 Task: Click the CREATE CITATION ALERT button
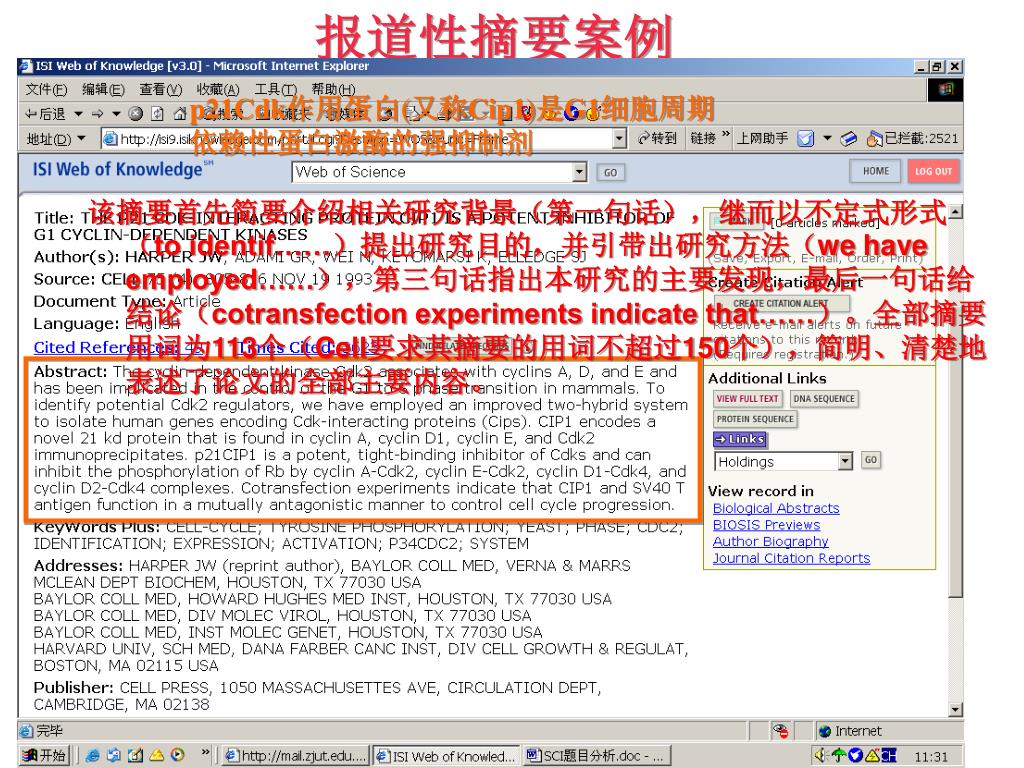pyautogui.click(x=780, y=303)
